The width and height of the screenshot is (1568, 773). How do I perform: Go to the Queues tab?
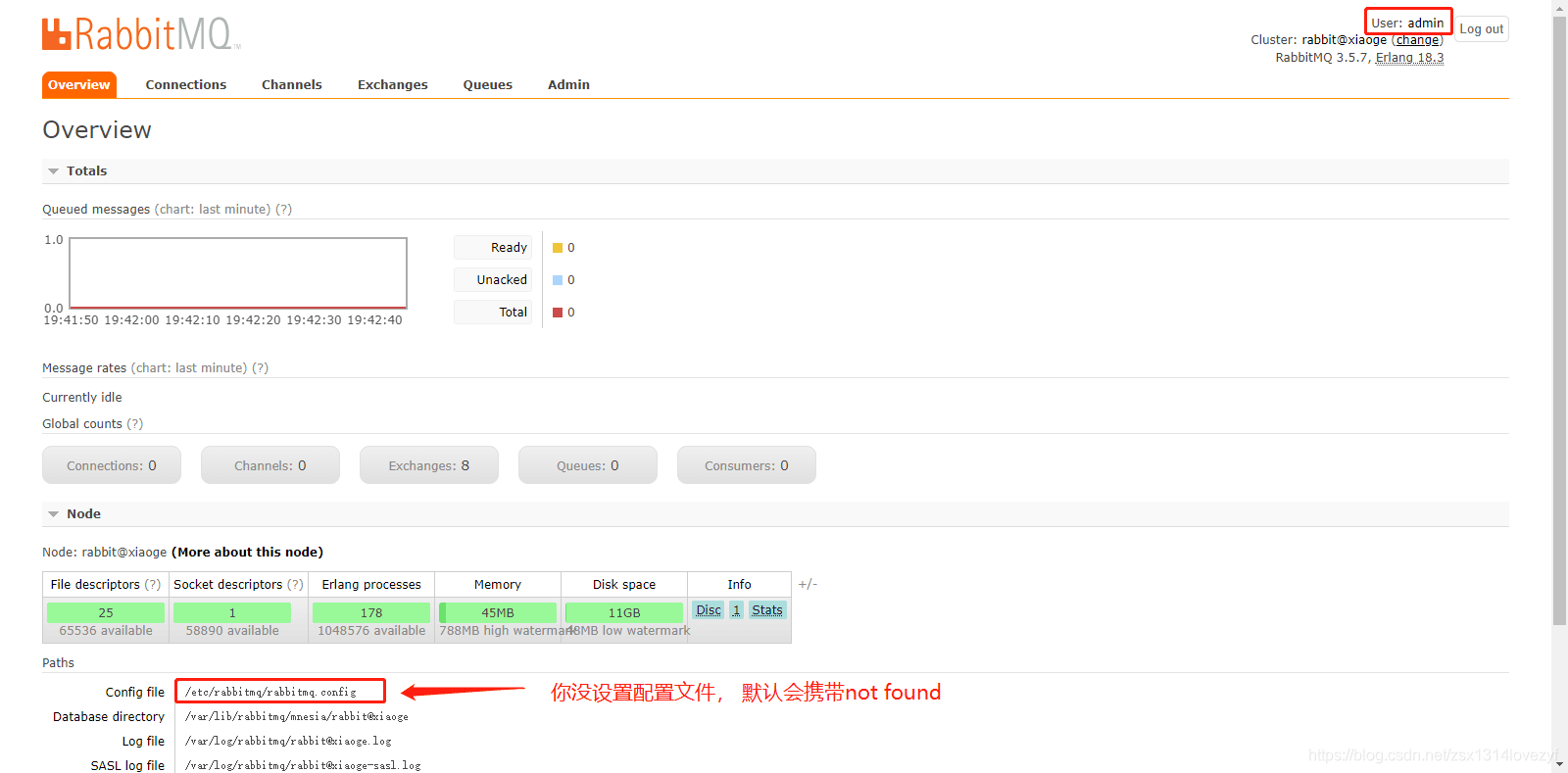coord(488,85)
